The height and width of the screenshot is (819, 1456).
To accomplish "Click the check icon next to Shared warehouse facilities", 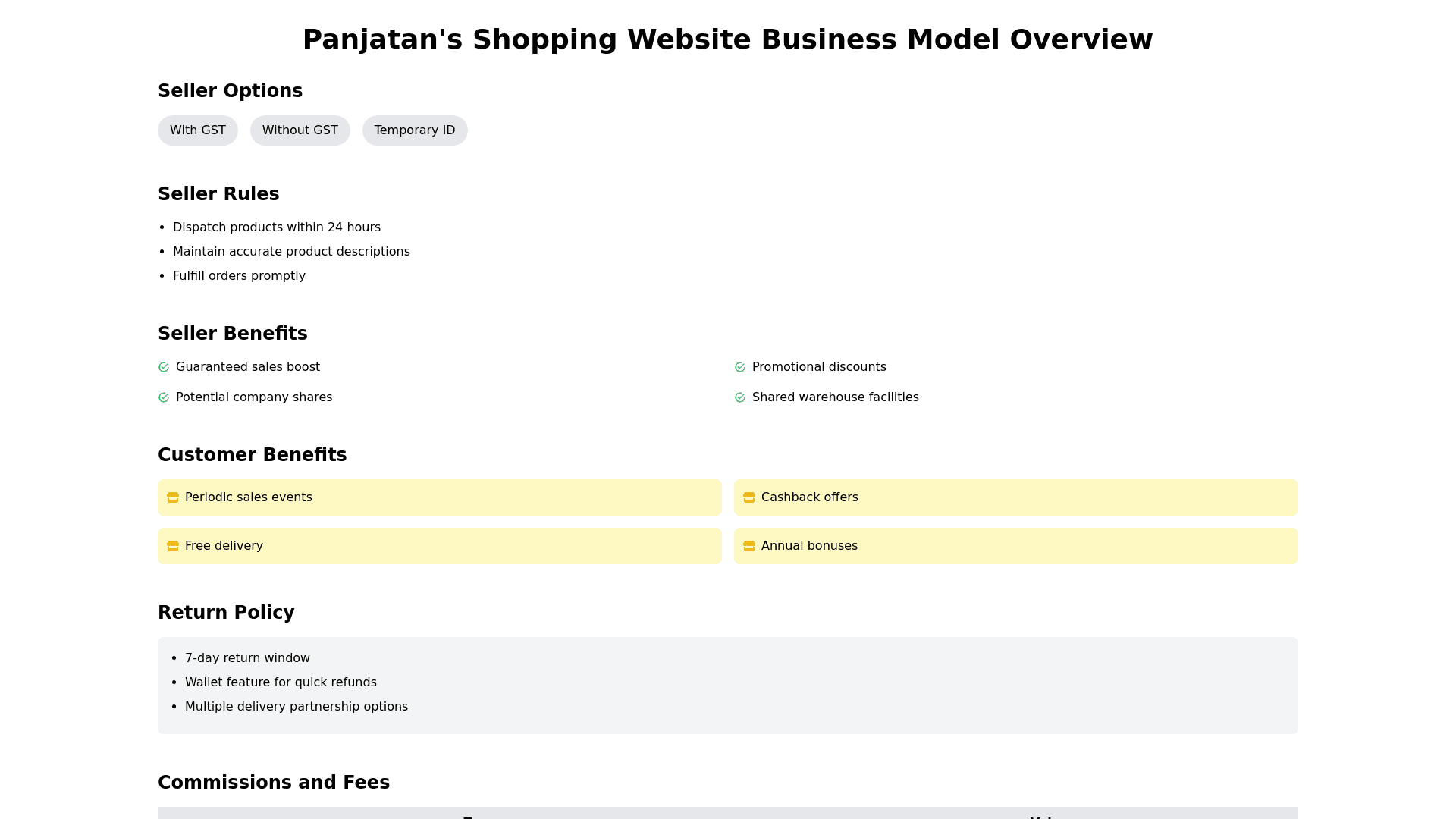I will pos(740,397).
